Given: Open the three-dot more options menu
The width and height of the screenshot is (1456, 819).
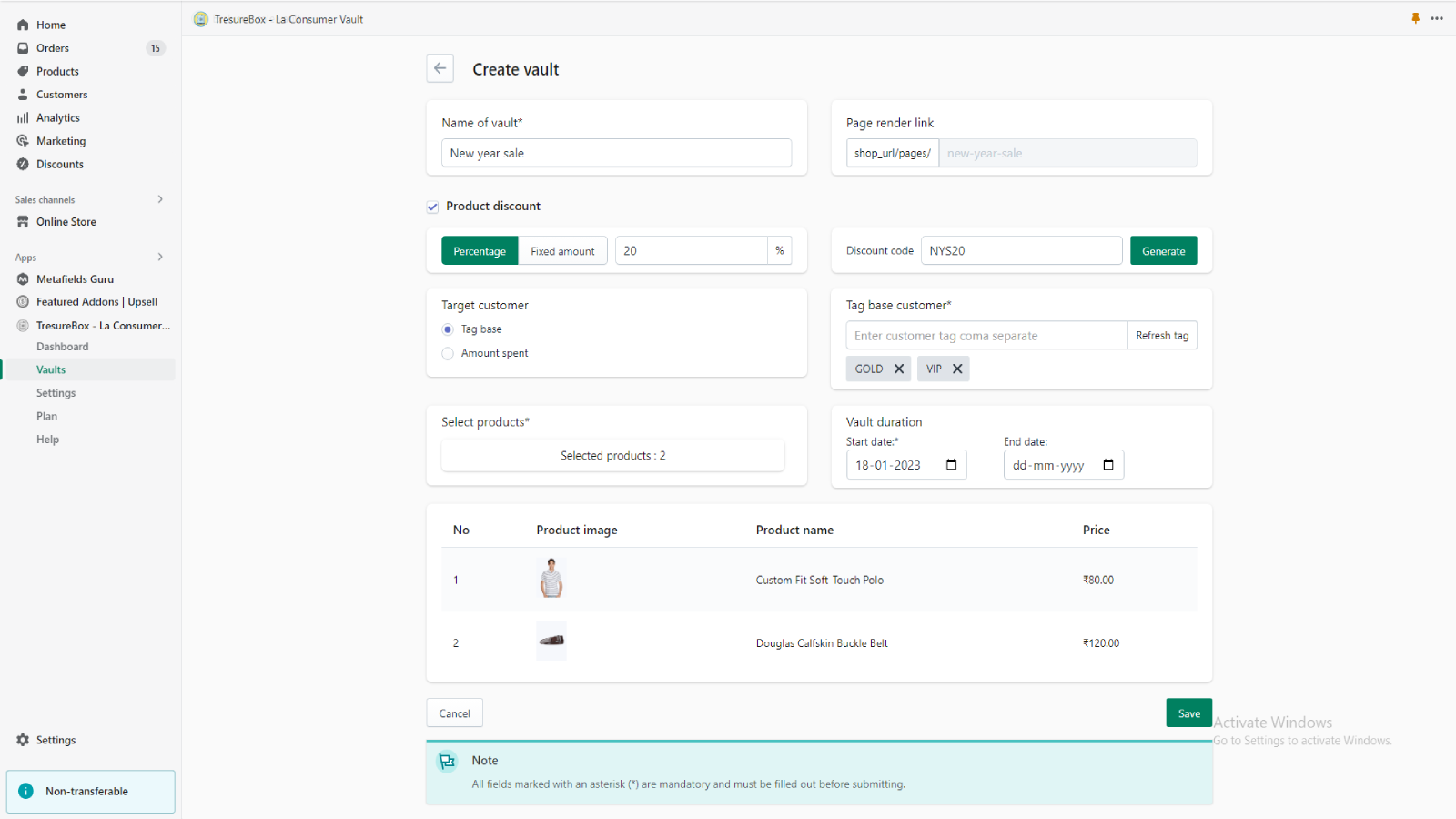Looking at the screenshot, I should pos(1437,18).
